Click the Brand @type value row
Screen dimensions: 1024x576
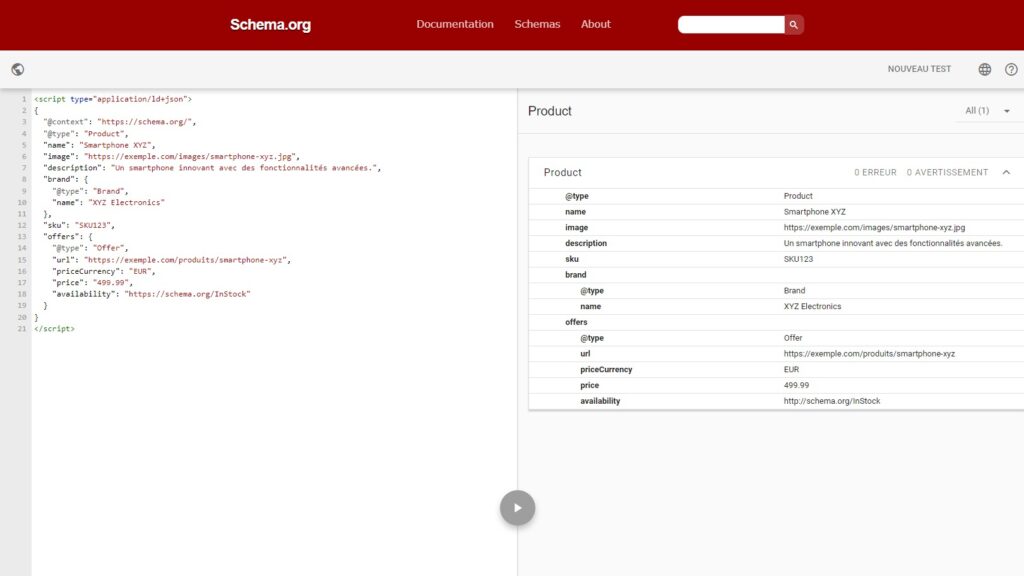(x=794, y=291)
